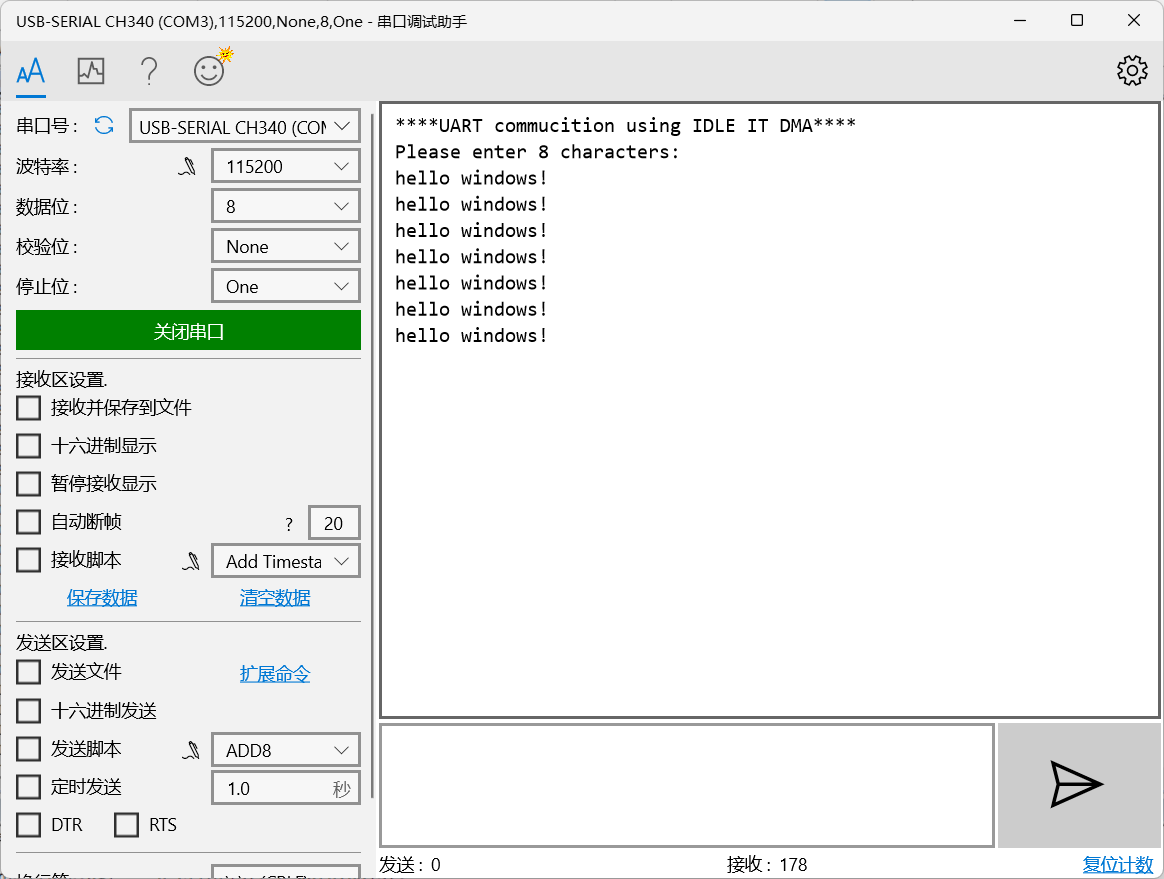The width and height of the screenshot is (1164, 879).
Task: Open the stop bits One dropdown
Action: click(x=286, y=287)
